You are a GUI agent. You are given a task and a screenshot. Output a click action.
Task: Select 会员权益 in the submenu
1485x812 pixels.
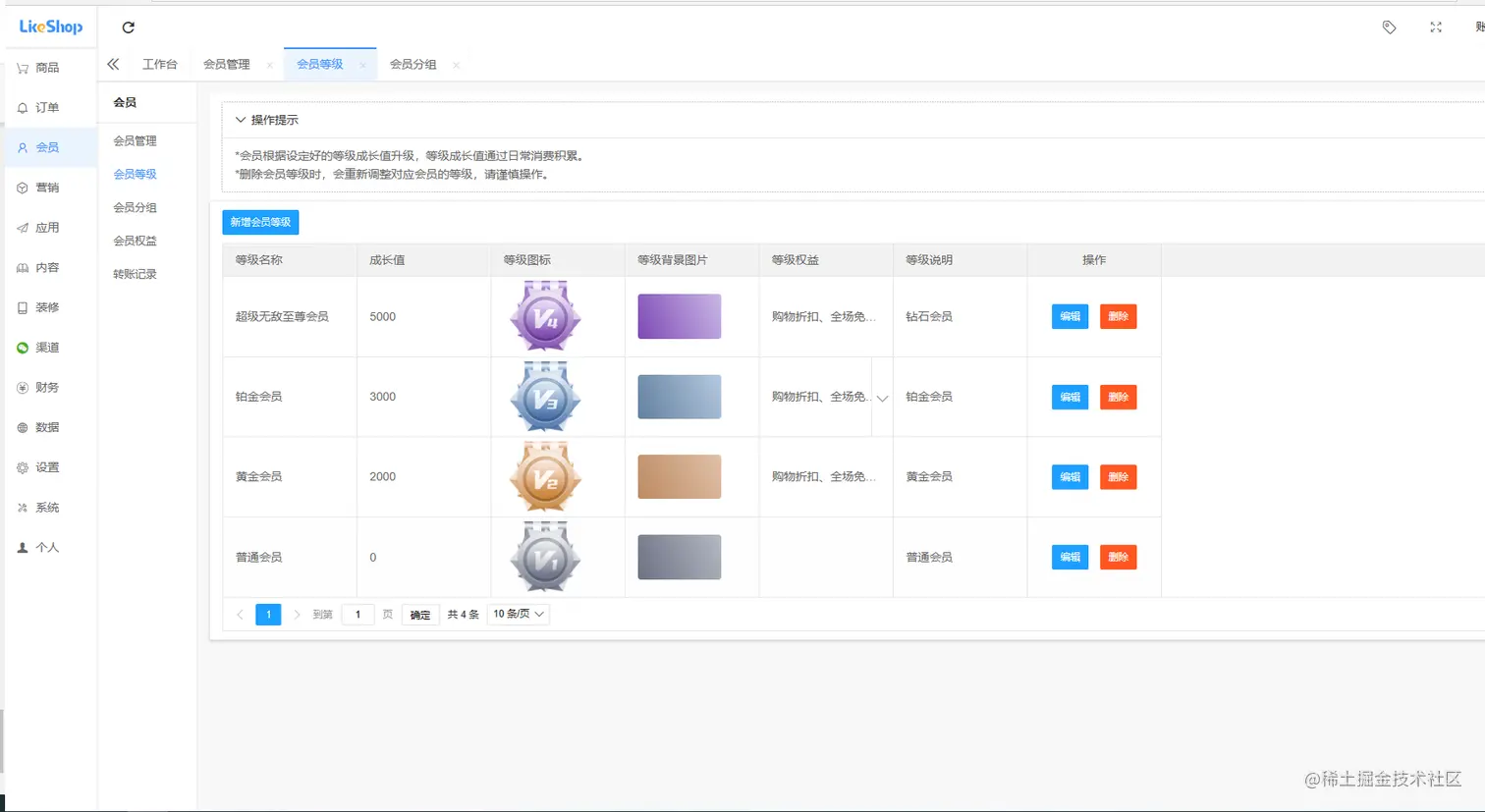136,241
